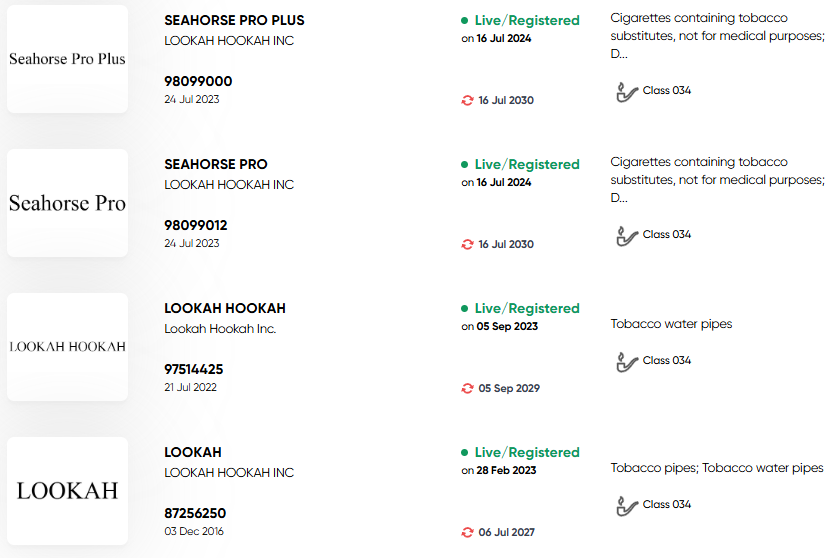Viewport: 840px width, 558px height.
Task: Open the Seahorse Pro logo thumbnail
Action: [x=68, y=203]
